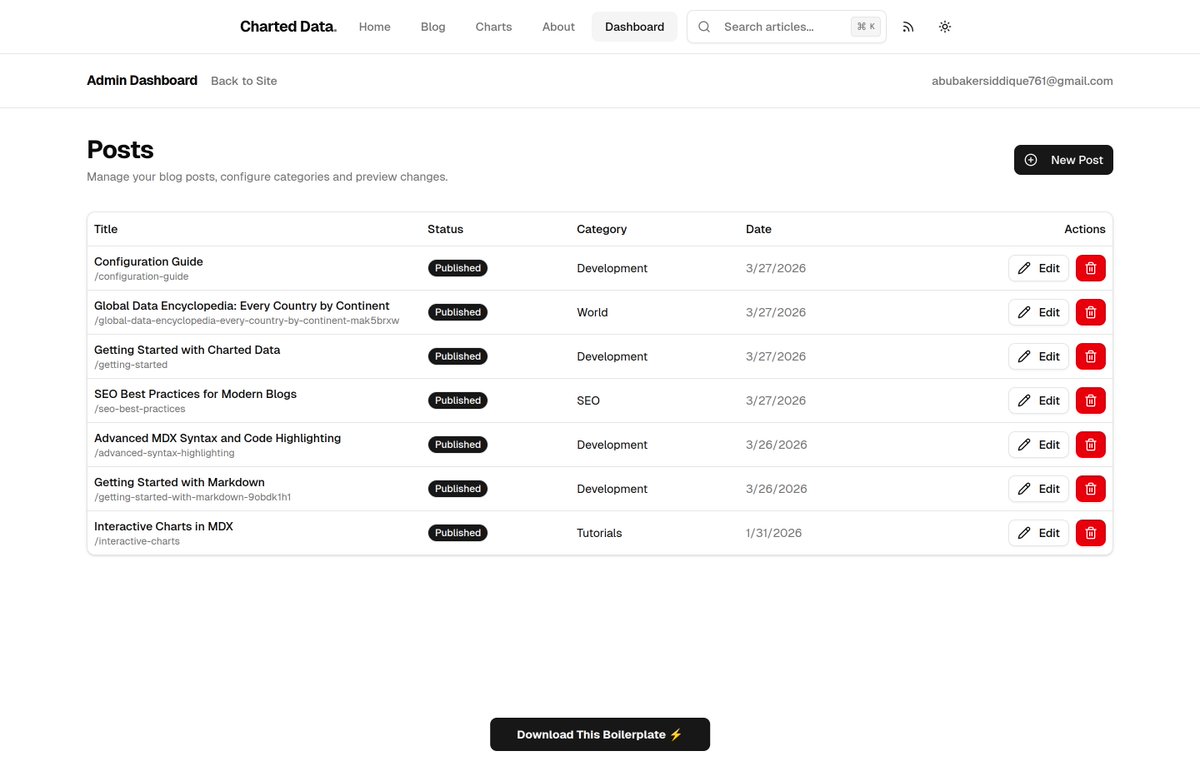This screenshot has height=771, width=1200.
Task: Delete the Getting Started with Markdown post
Action: click(x=1090, y=488)
